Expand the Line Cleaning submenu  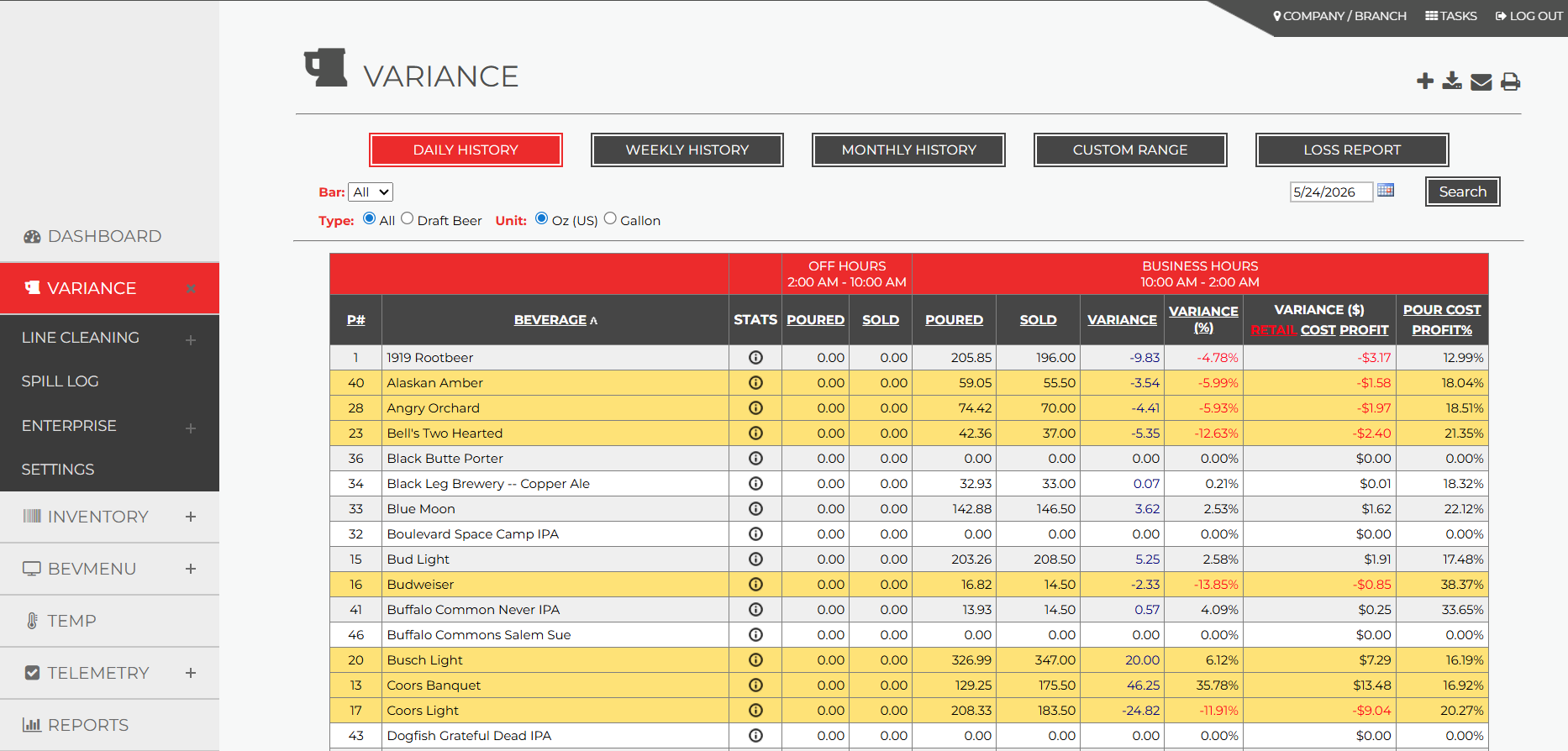pos(191,339)
